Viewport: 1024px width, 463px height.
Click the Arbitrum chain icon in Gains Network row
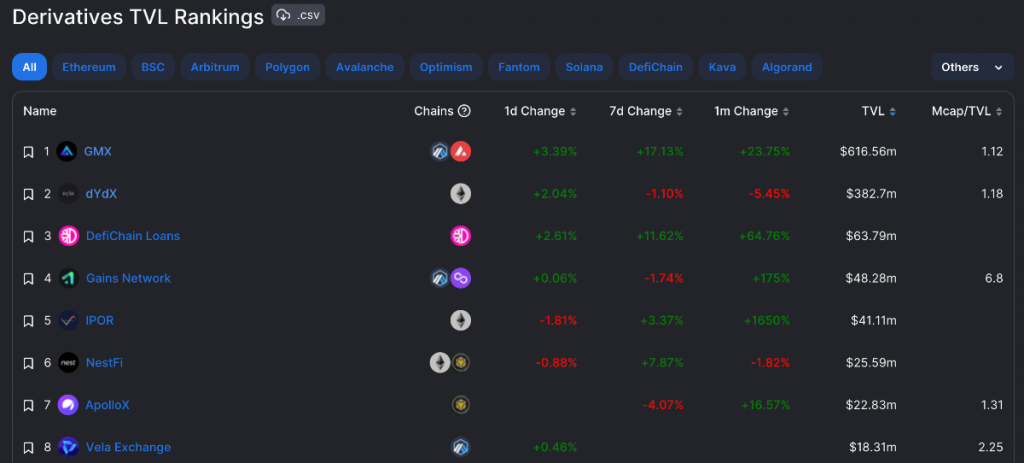pyautogui.click(x=440, y=279)
